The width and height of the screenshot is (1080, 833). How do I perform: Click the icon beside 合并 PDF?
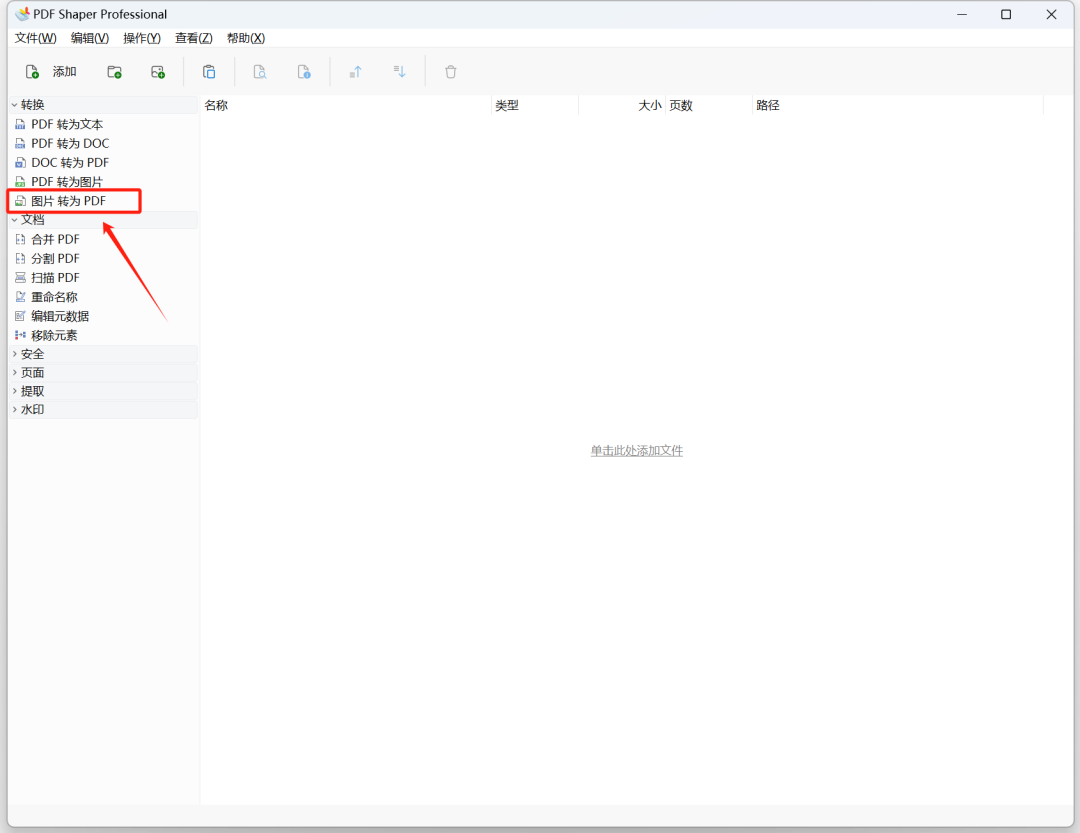pos(20,240)
